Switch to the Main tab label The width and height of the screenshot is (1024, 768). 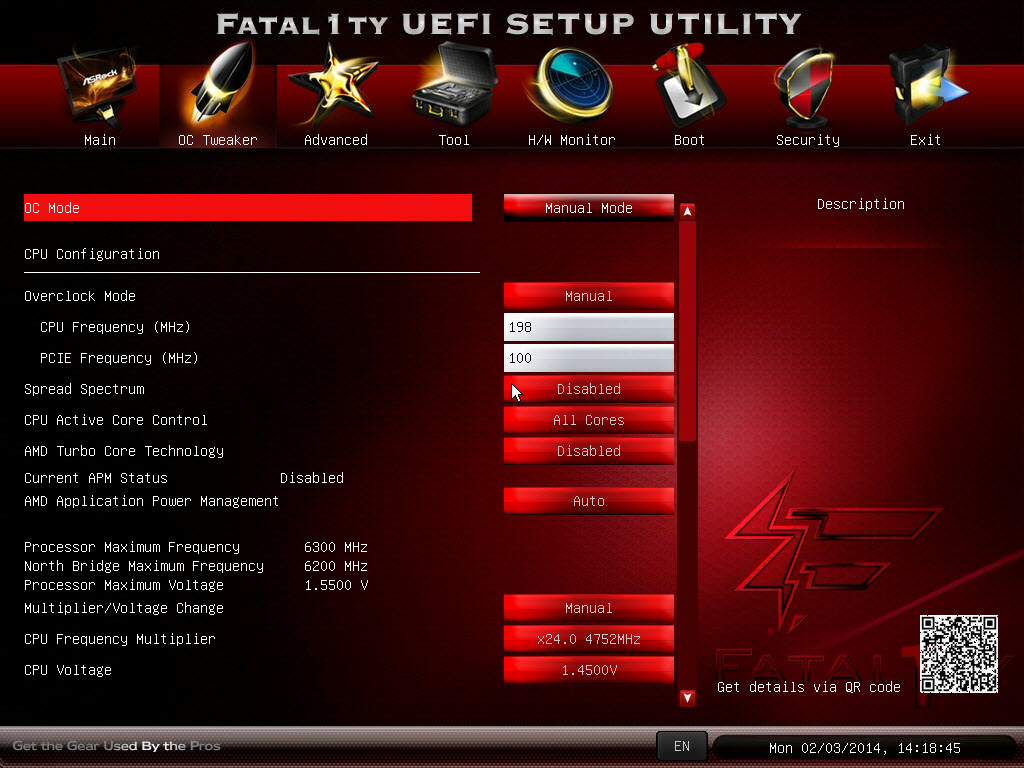100,140
